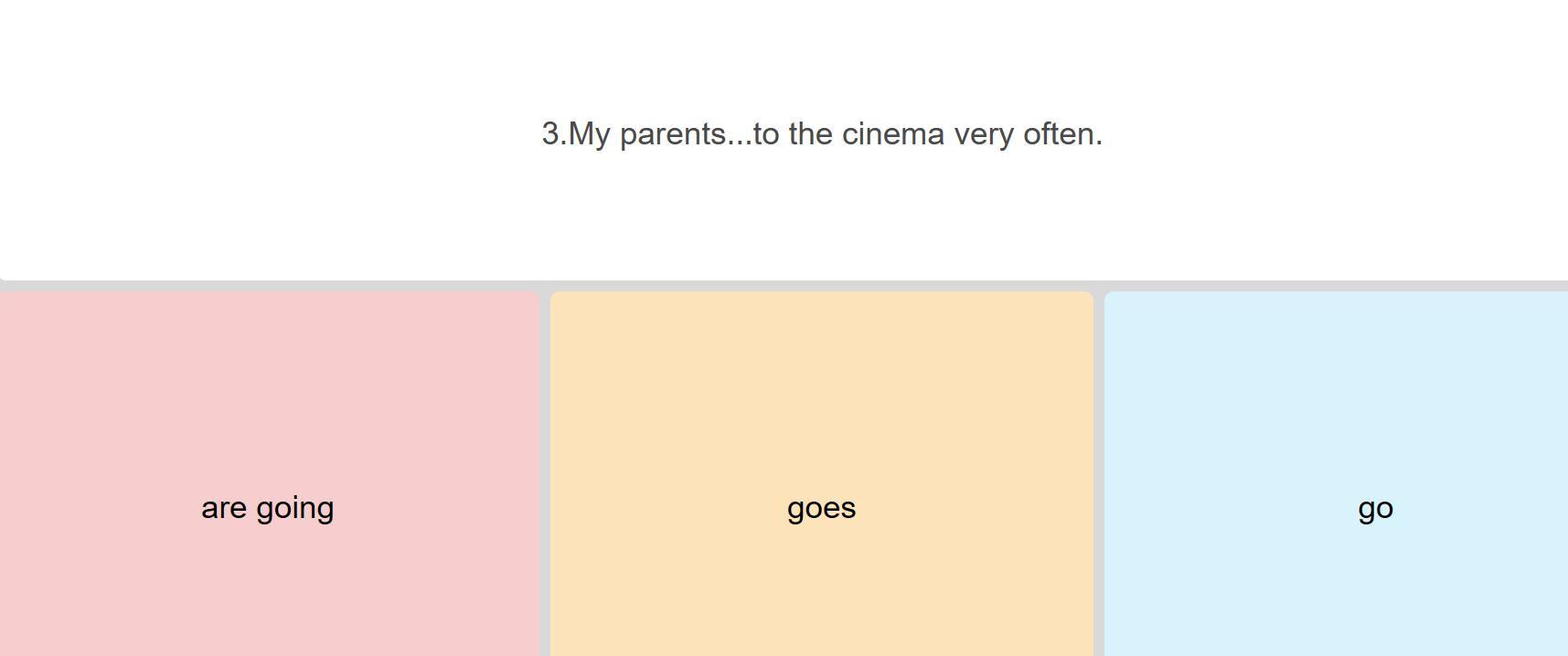1568x656 pixels.
Task: Select the third-person singular option 'goes'
Action: [821, 473]
